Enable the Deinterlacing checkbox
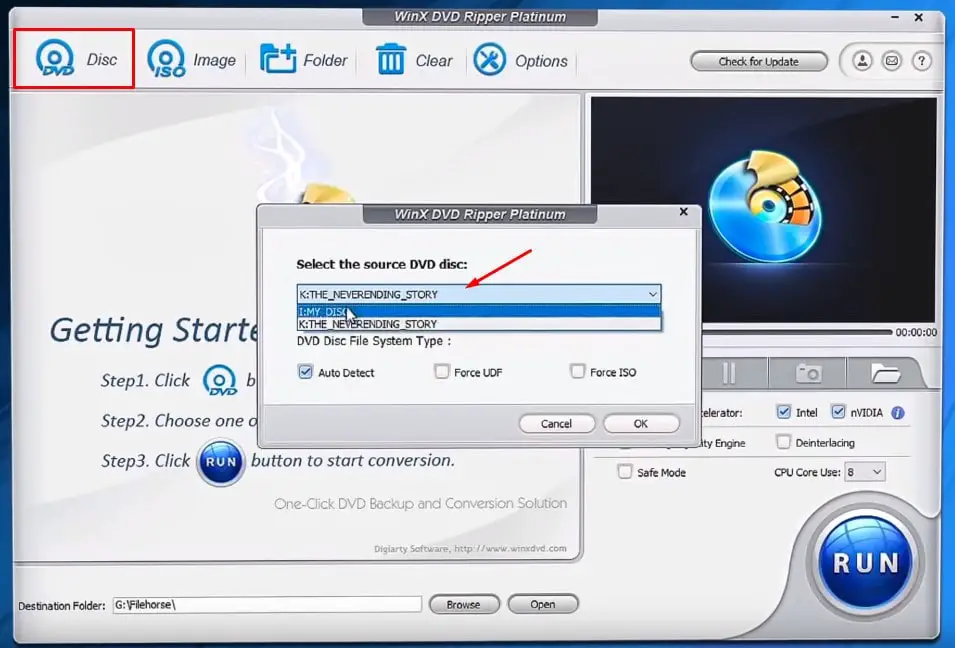The image size is (955, 648). [783, 442]
